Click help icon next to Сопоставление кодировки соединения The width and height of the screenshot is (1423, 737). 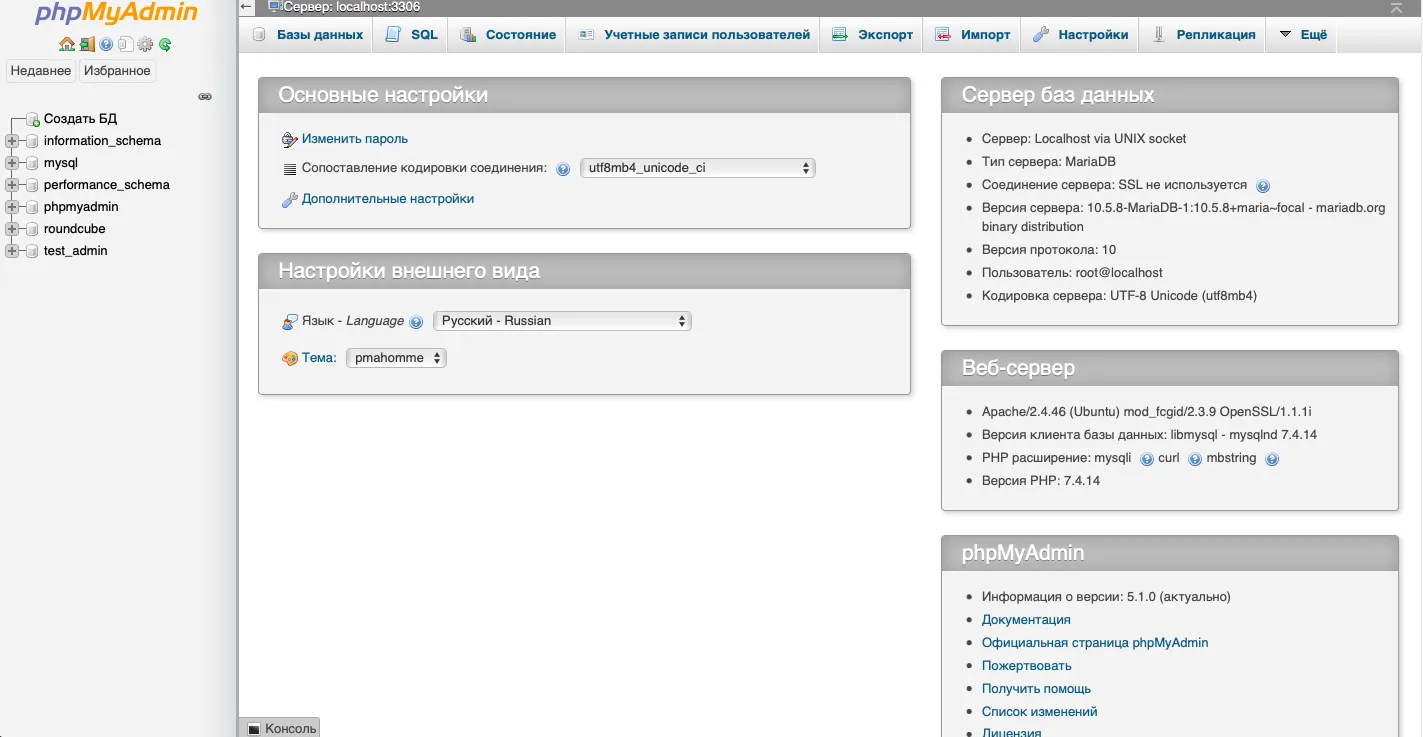coord(563,169)
